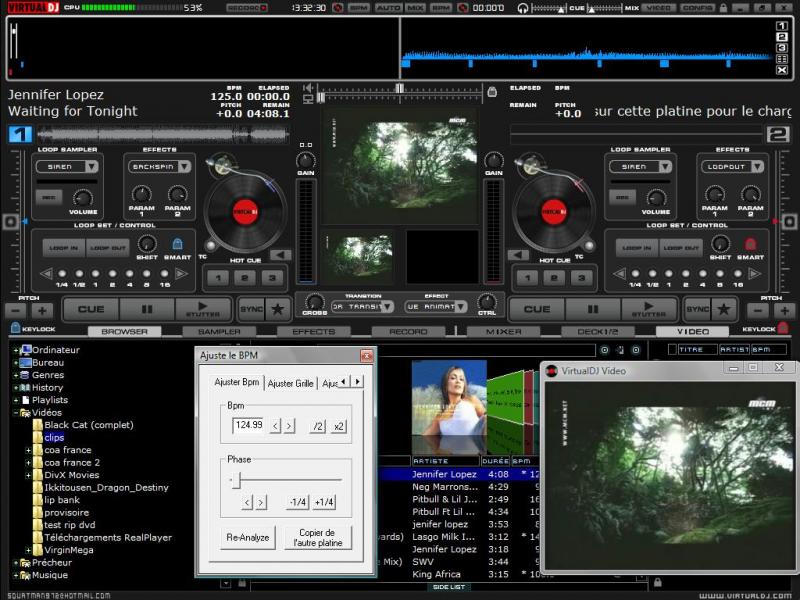The width and height of the screenshot is (800, 600).
Task: Click the Bpm value input field
Action: coord(248,426)
